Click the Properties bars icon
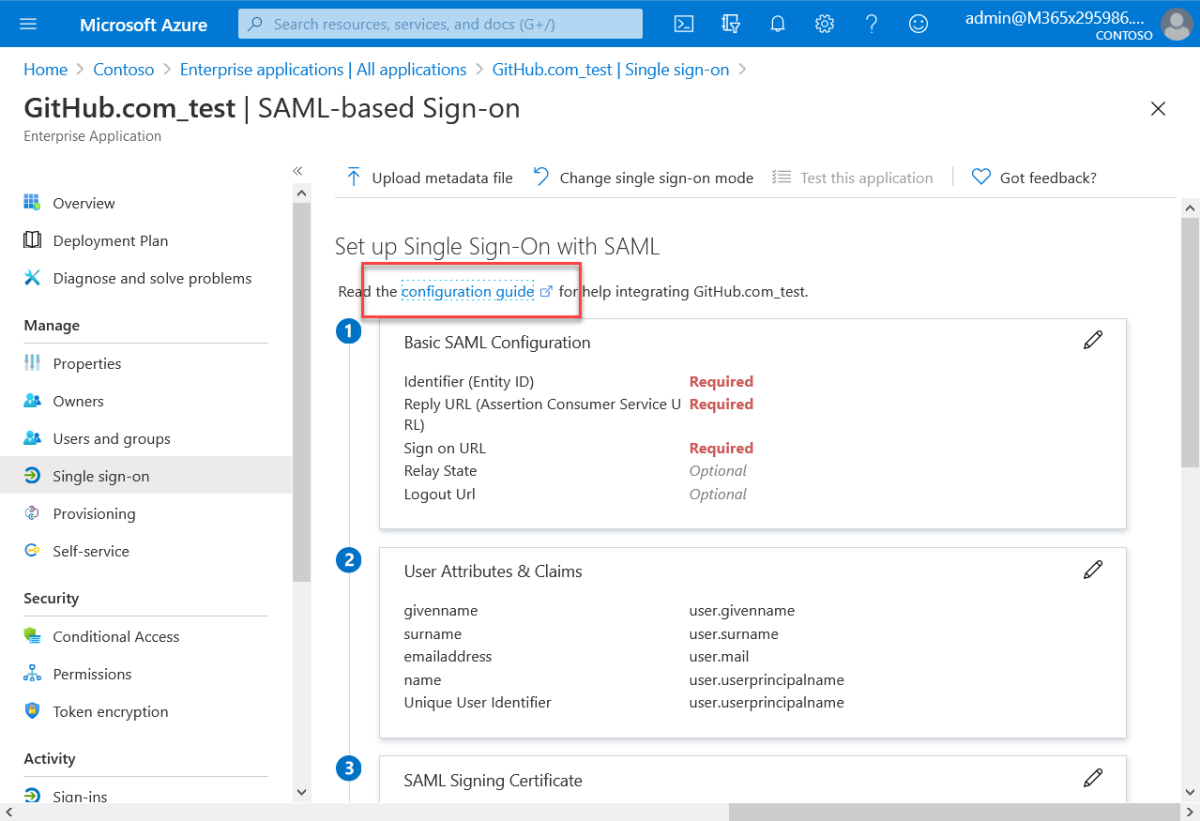 coord(33,363)
